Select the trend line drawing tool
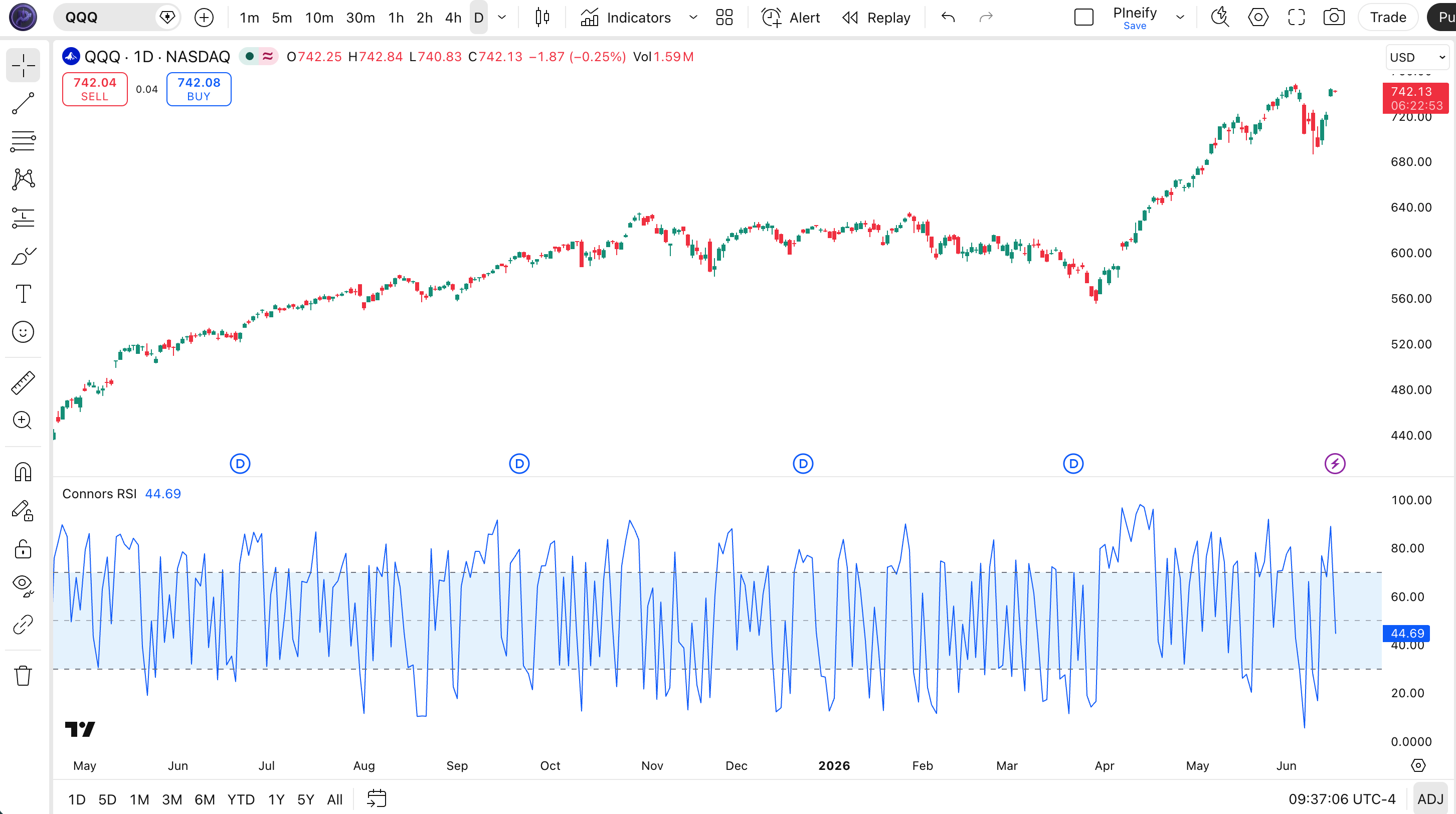Screen dimensions: 1456x814 23,103
